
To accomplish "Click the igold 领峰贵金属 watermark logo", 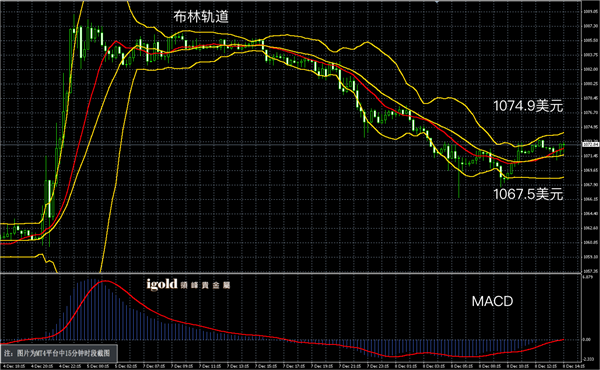I will [x=188, y=284].
